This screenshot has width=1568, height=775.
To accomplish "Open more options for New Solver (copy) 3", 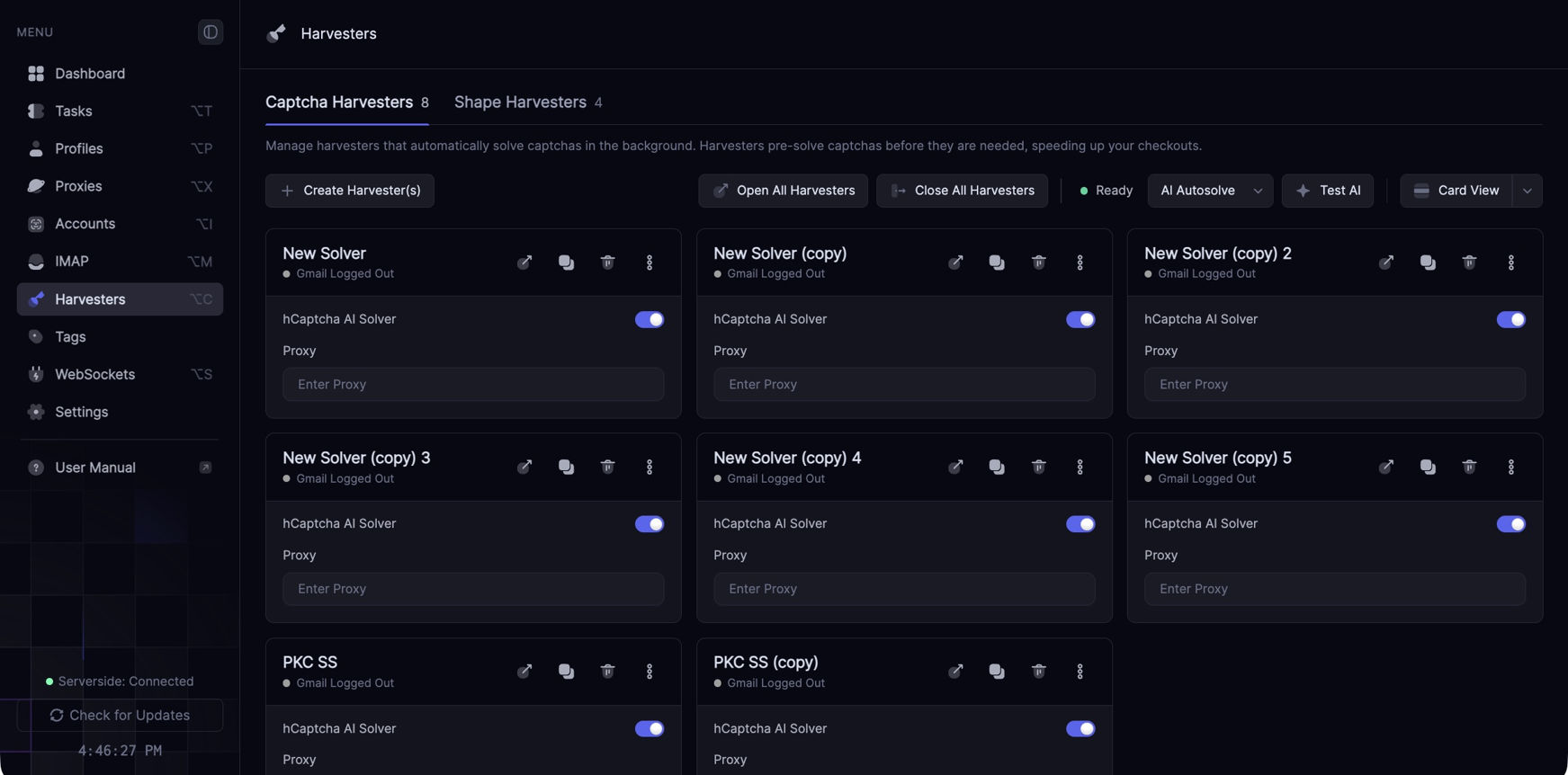I will pyautogui.click(x=650, y=468).
